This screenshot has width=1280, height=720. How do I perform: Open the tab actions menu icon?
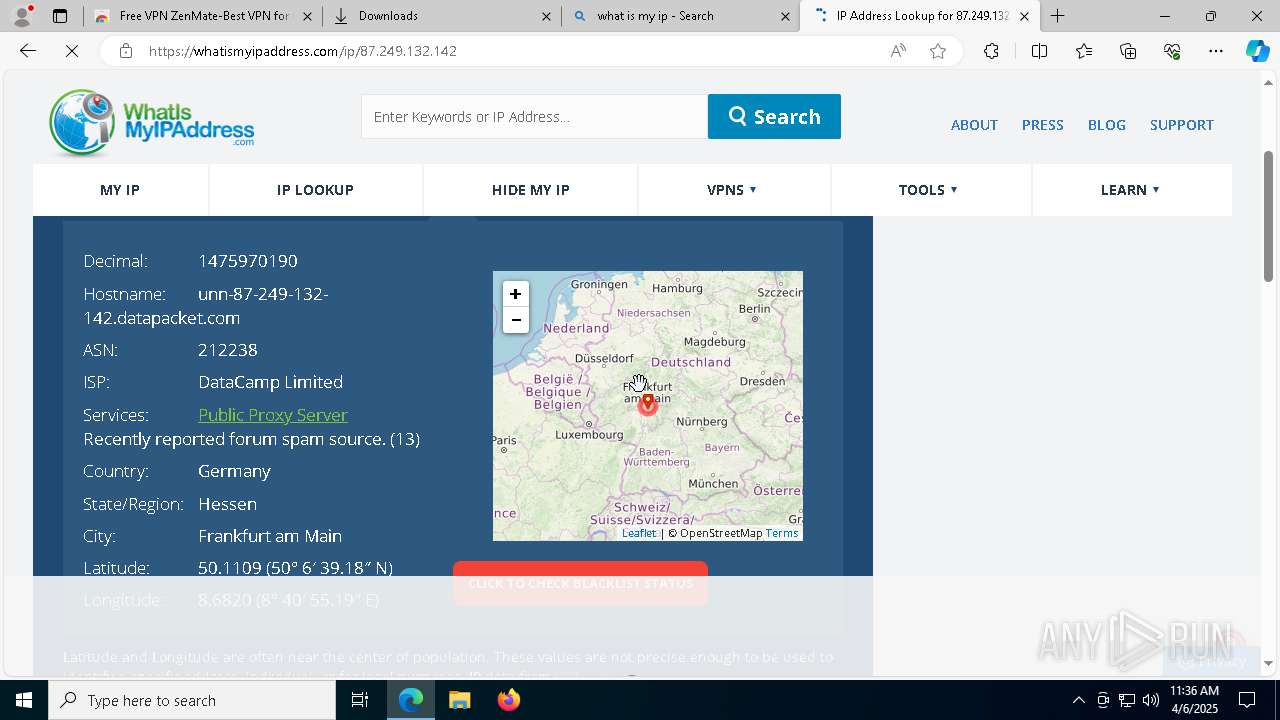60,16
